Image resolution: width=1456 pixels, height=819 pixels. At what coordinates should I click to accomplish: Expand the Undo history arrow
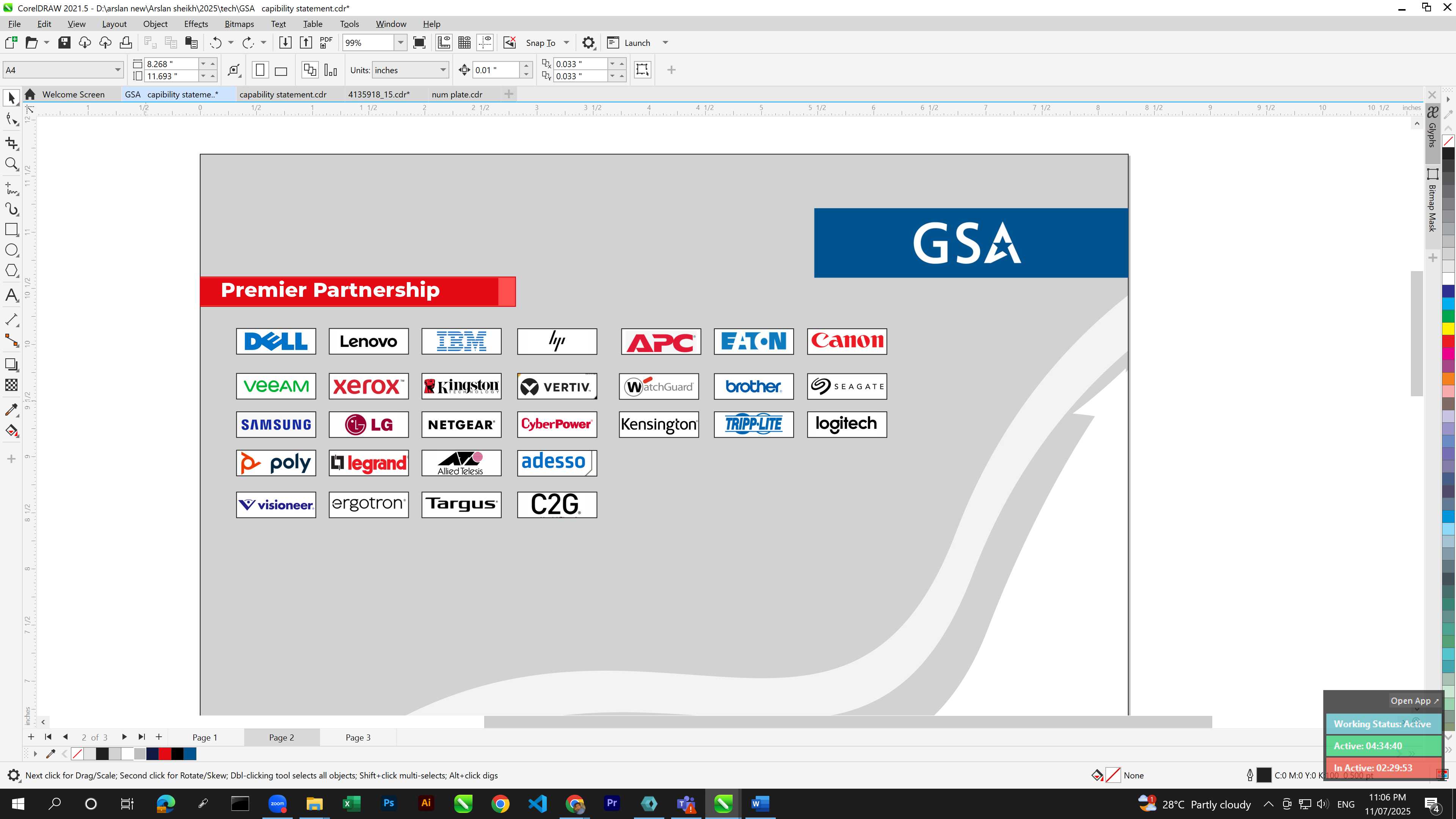[x=230, y=43]
